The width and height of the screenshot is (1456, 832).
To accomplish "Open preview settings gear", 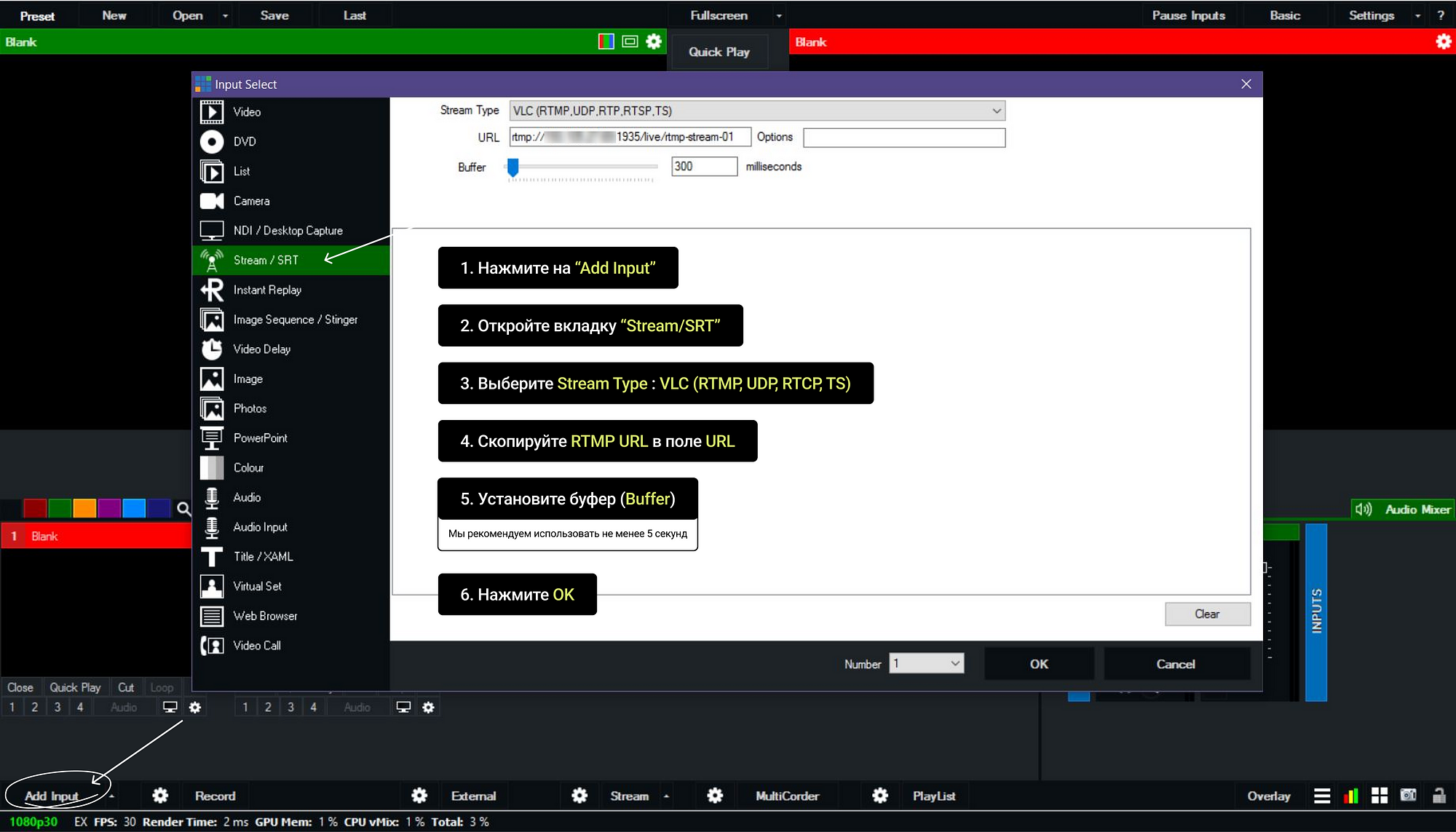I will click(654, 41).
